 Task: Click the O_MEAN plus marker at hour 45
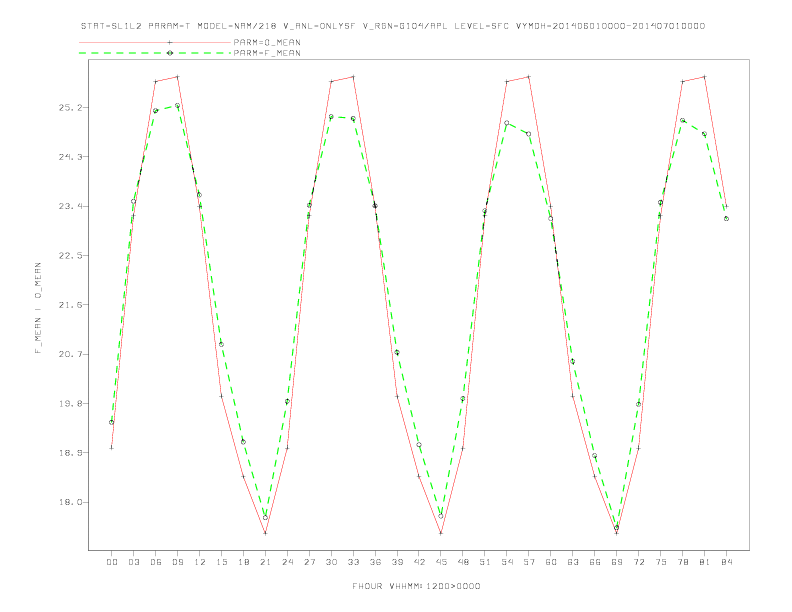[441, 533]
